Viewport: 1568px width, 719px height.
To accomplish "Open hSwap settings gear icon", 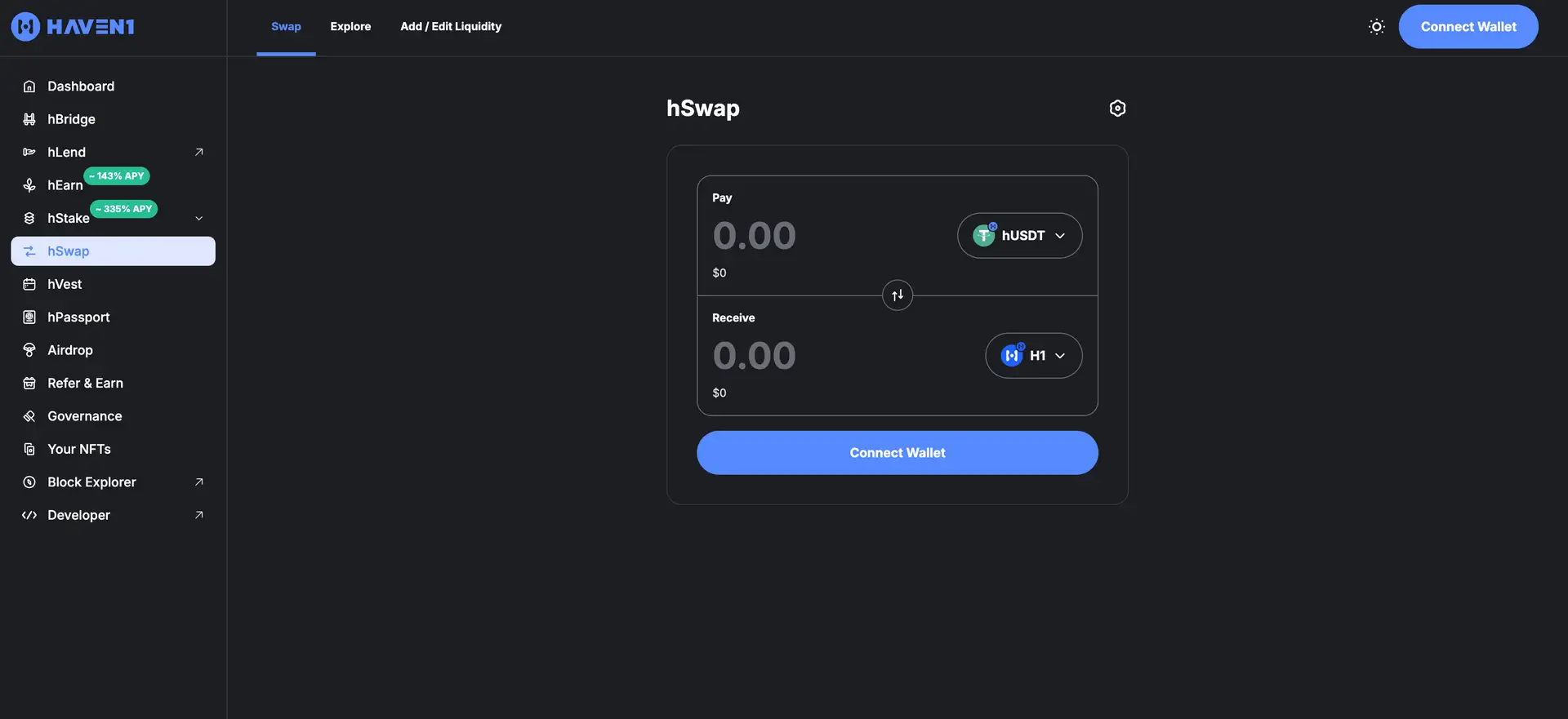I will point(1117,109).
